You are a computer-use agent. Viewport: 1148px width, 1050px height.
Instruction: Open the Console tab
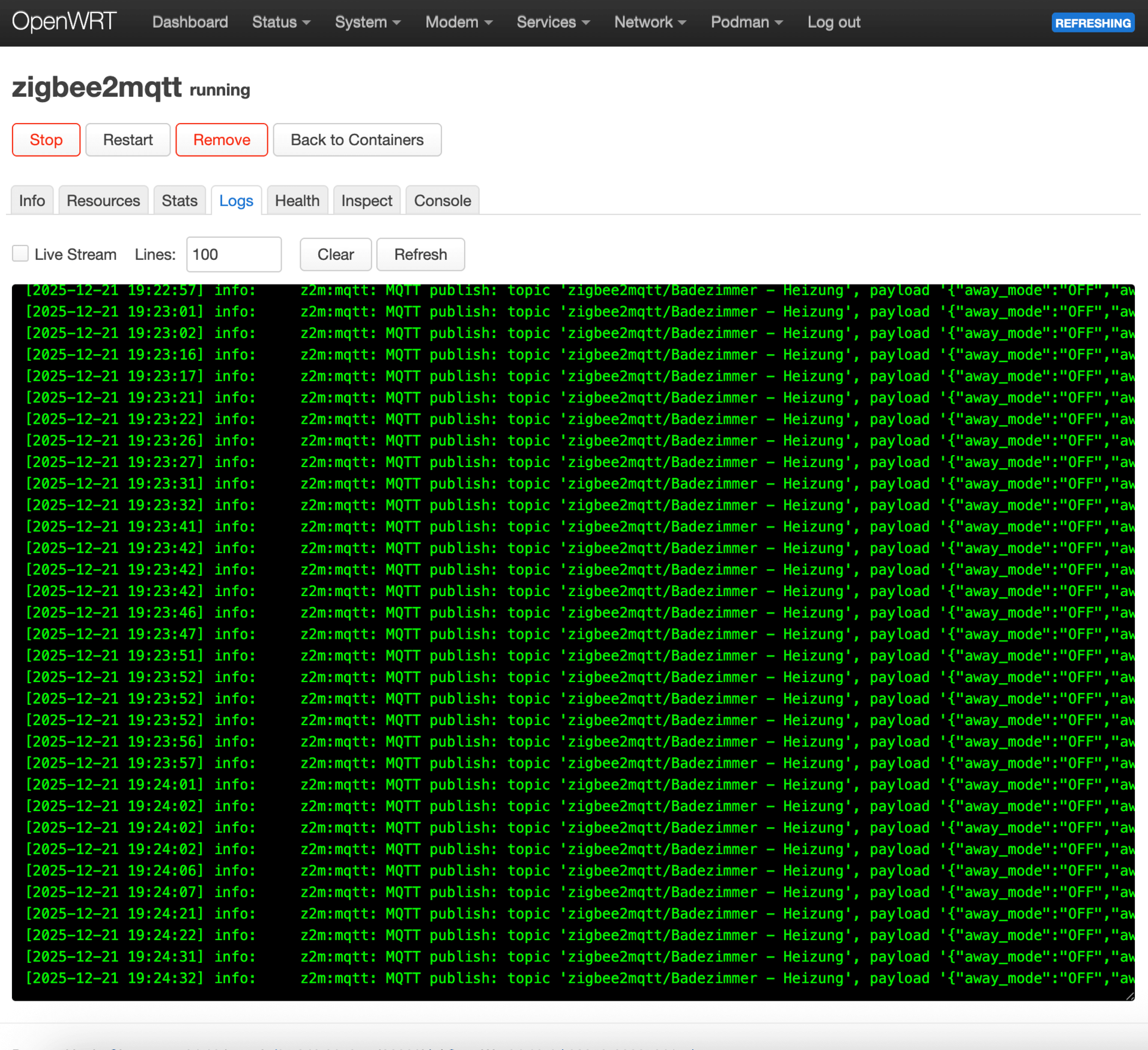pyautogui.click(x=443, y=201)
